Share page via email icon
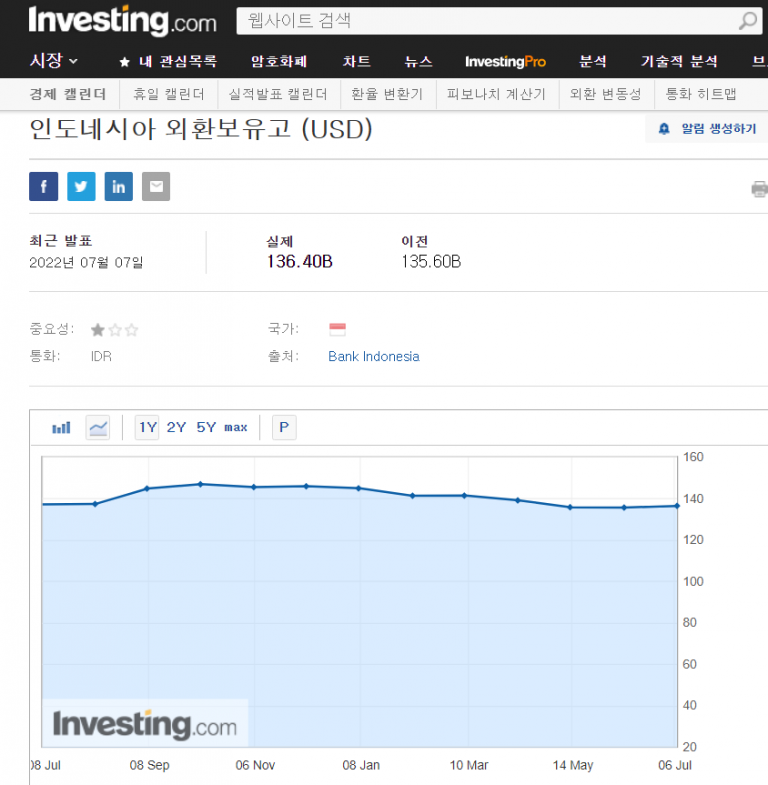Screen dimensions: 768x785 156,186
